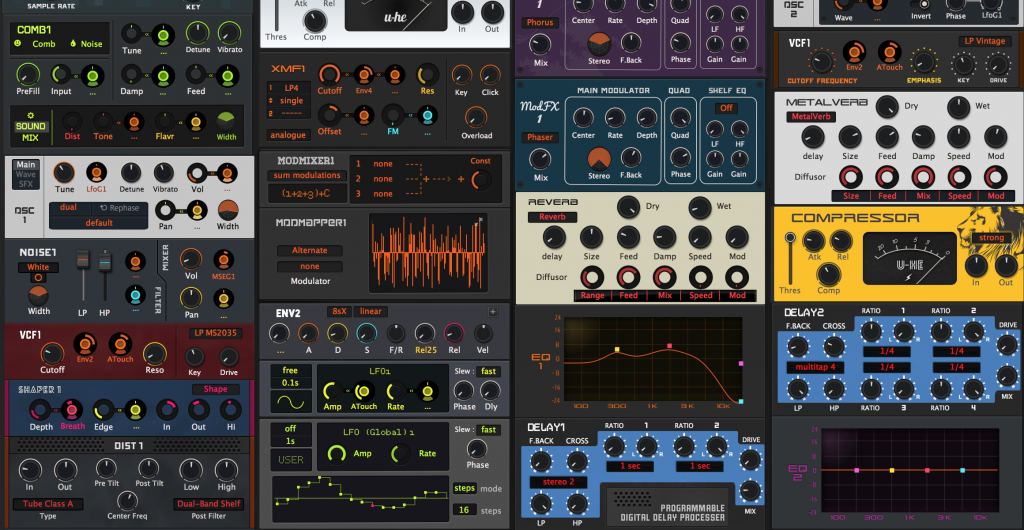Click the Alternate button in ModMapper1
Screen dimensions: 1024x530
tap(309, 250)
